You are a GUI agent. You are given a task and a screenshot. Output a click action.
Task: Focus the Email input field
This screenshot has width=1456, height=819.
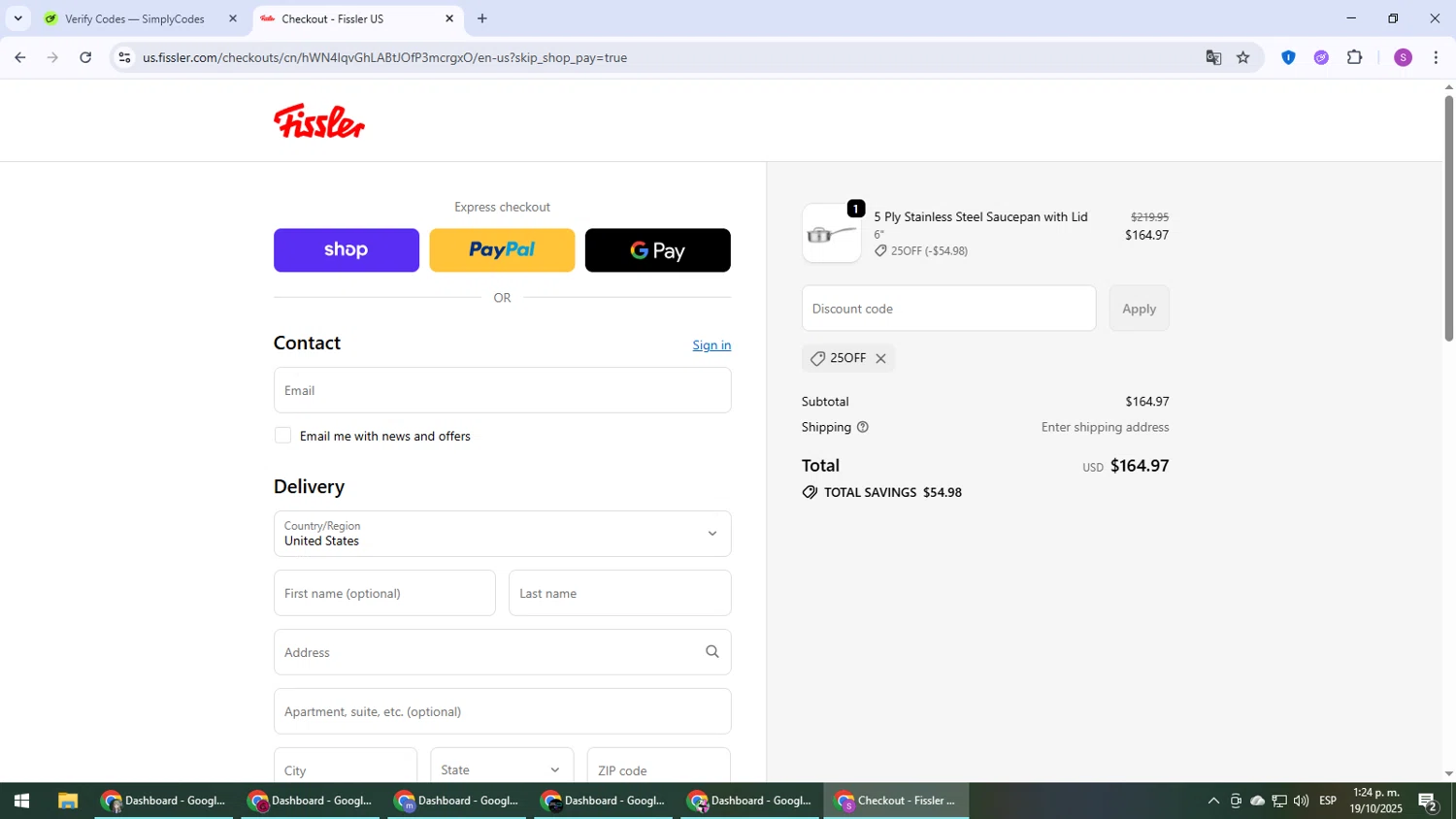coord(502,390)
